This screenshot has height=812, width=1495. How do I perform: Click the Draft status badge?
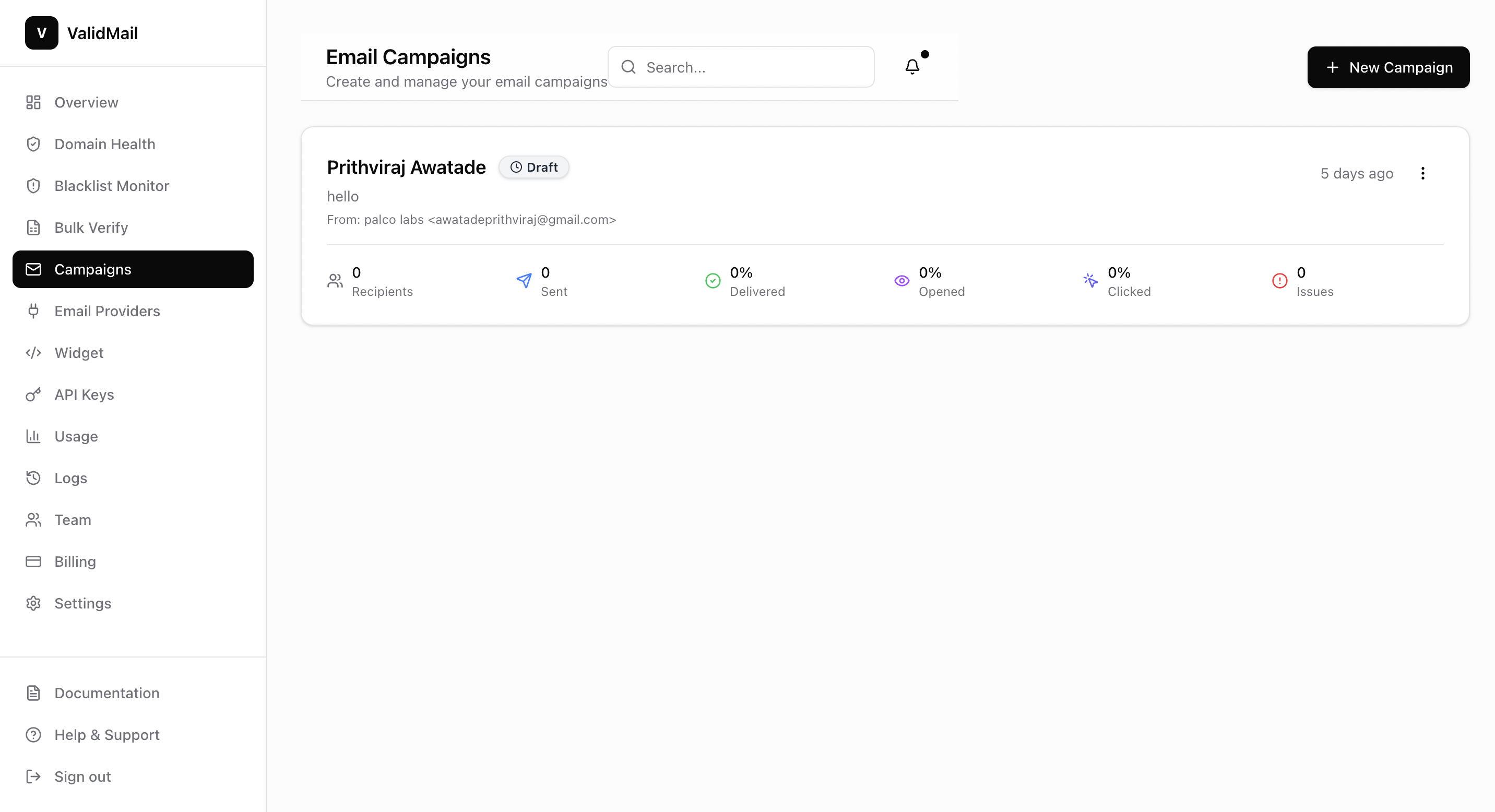[533, 167]
